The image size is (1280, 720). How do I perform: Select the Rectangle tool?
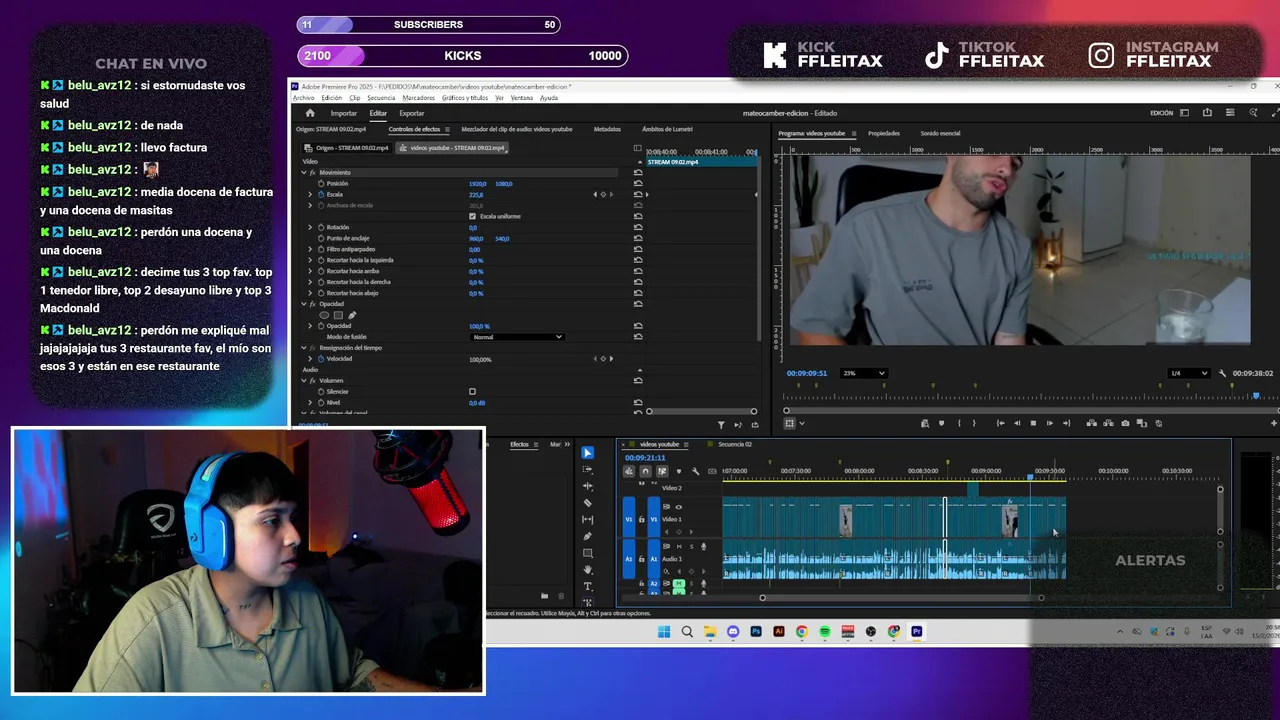pos(588,553)
